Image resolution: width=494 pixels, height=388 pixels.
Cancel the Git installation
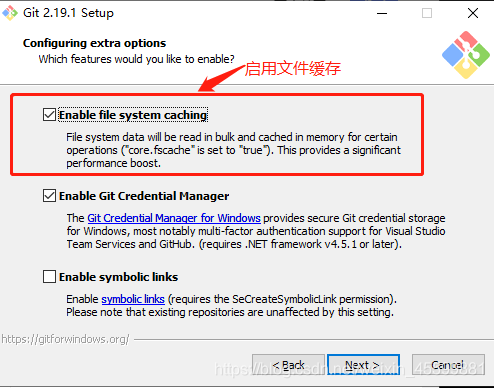pyautogui.click(x=448, y=365)
